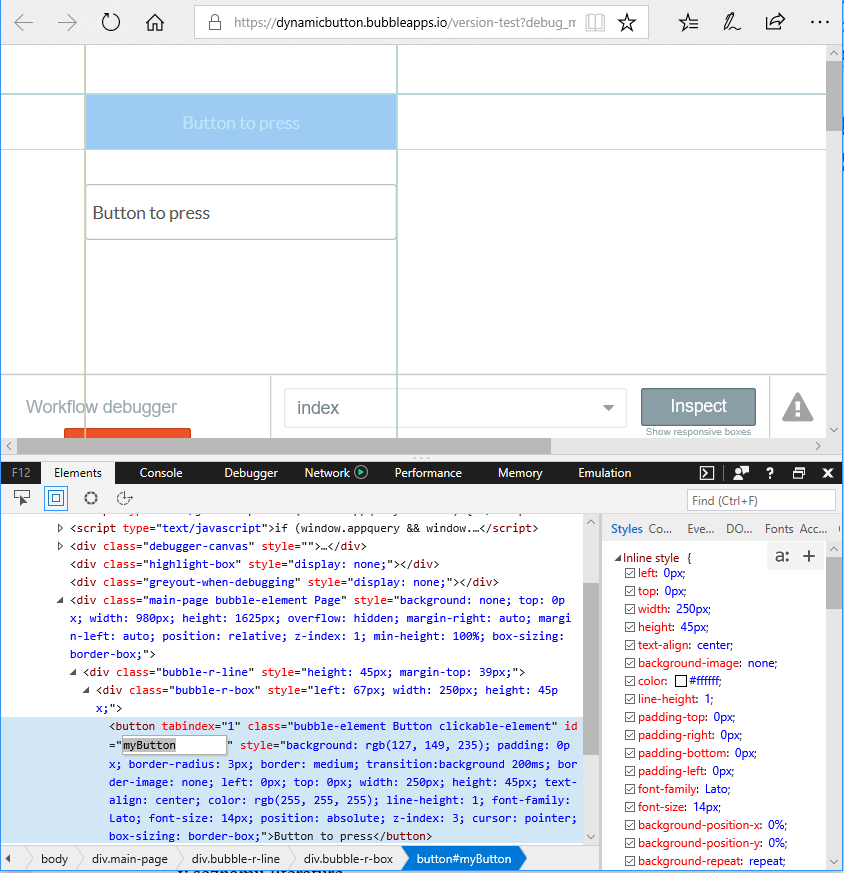The width and height of the screenshot is (844, 873).
Task: Open the send feedback icon
Action: pos(740,473)
